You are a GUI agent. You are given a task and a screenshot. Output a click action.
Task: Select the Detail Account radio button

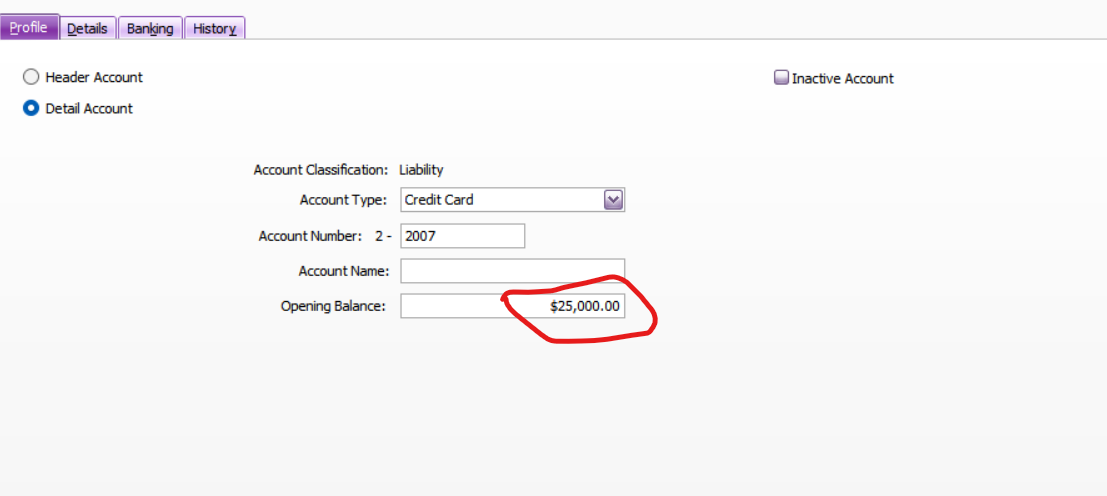(x=31, y=108)
